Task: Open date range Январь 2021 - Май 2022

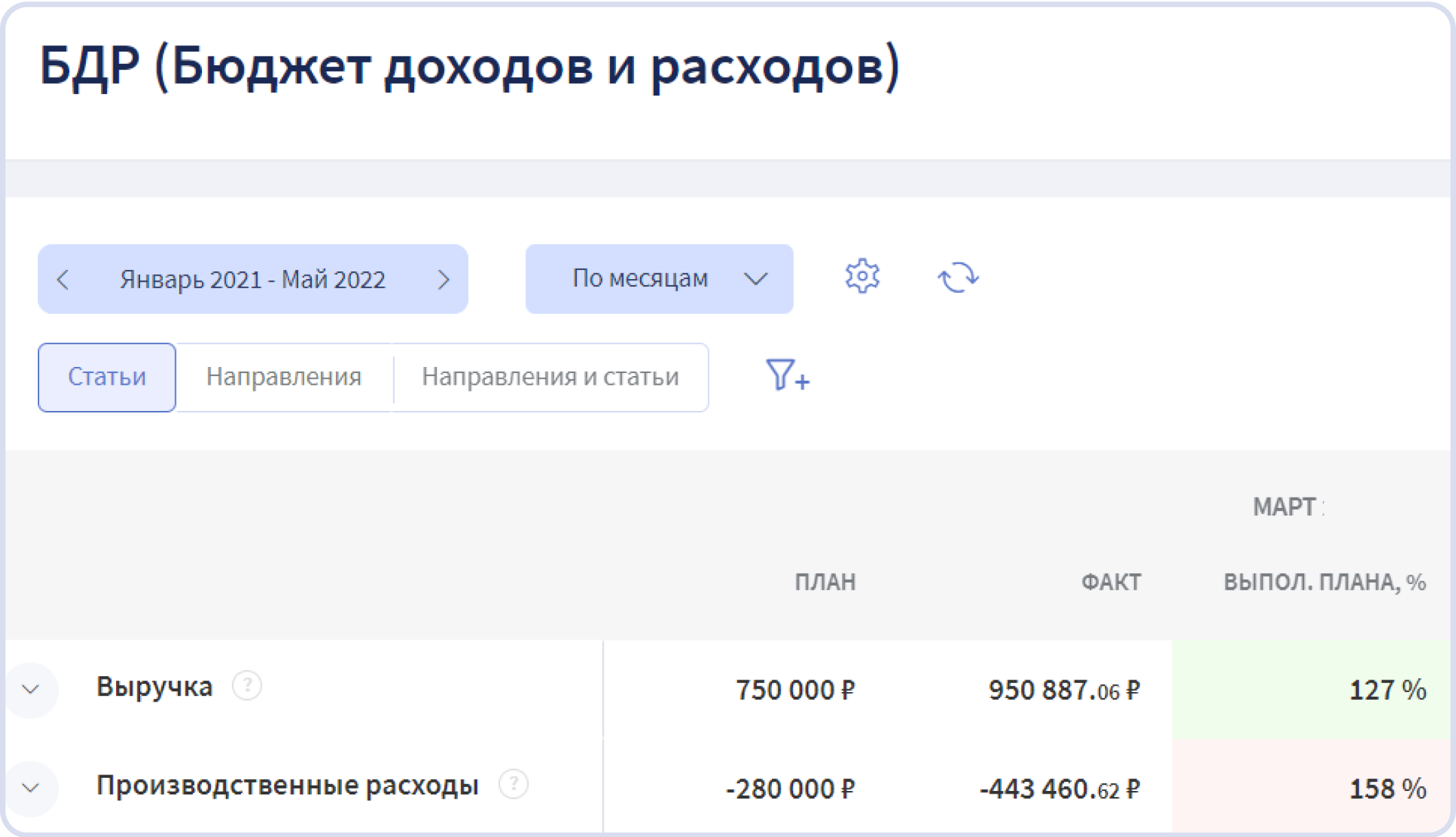Action: [253, 280]
